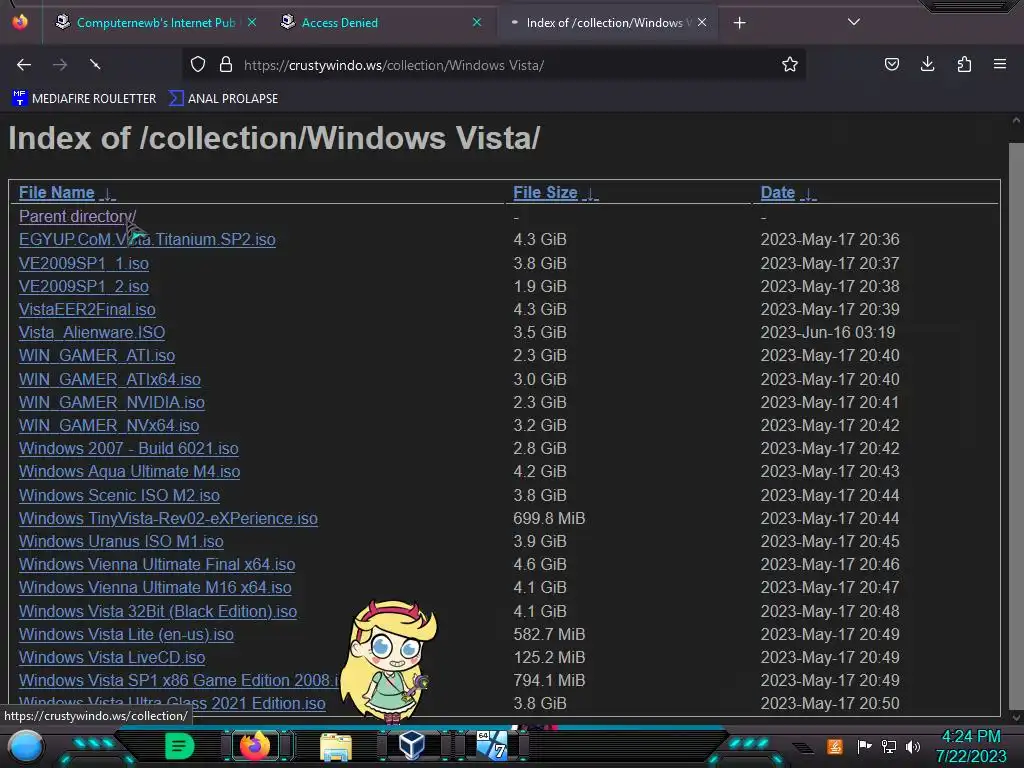1024x768 pixels.
Task: Download WIN_GAMER_NVIDIA.iso
Action: pos(112,402)
